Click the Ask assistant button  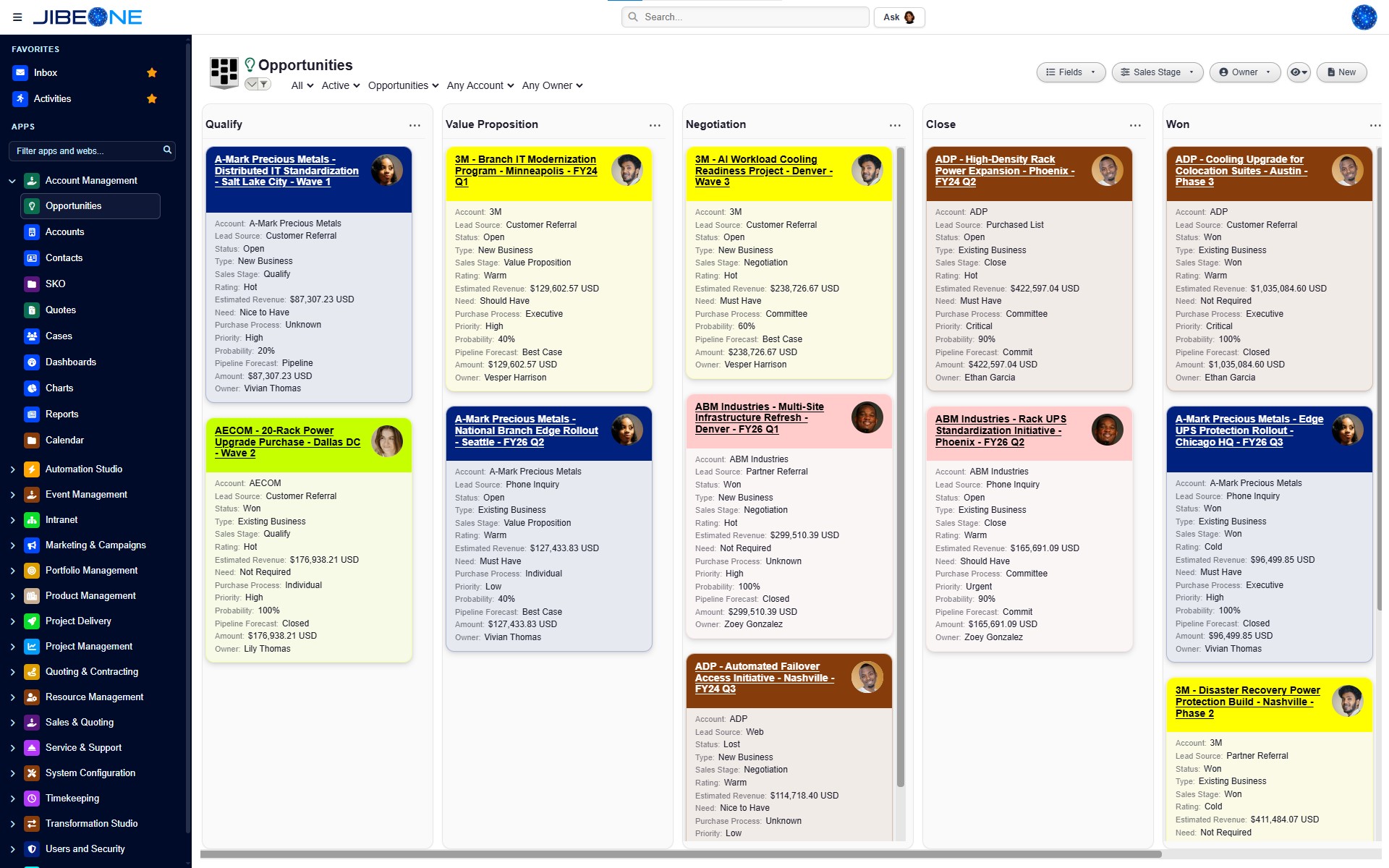(899, 17)
